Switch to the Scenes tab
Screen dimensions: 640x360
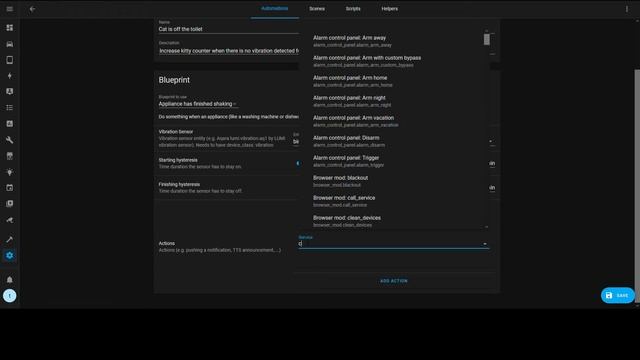[317, 9]
